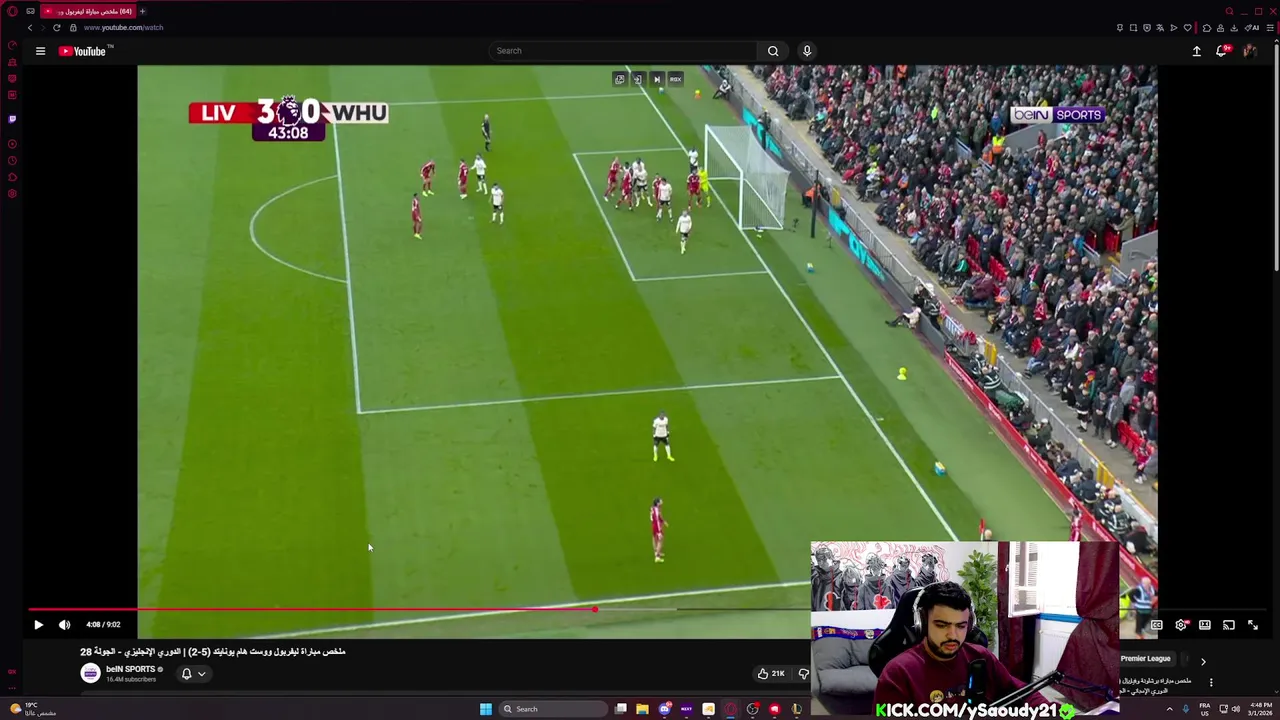The width and height of the screenshot is (1280, 720).
Task: Open the beIN SPORTS channel name link
Action: pyautogui.click(x=131, y=669)
